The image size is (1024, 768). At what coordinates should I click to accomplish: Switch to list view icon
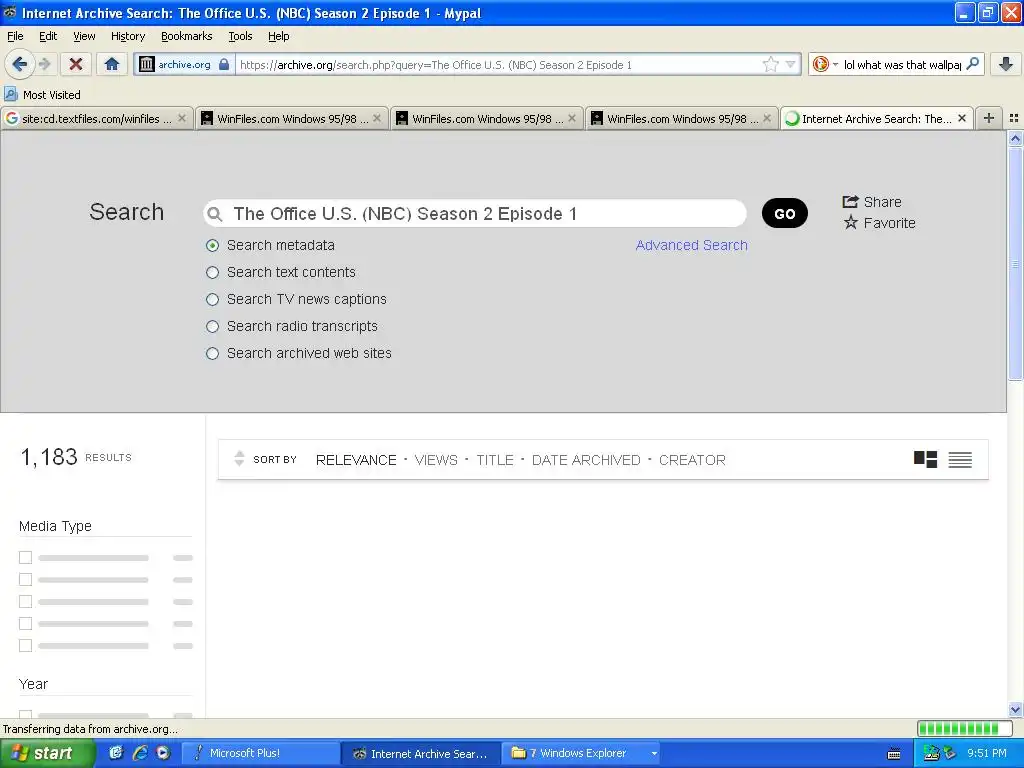(960, 460)
